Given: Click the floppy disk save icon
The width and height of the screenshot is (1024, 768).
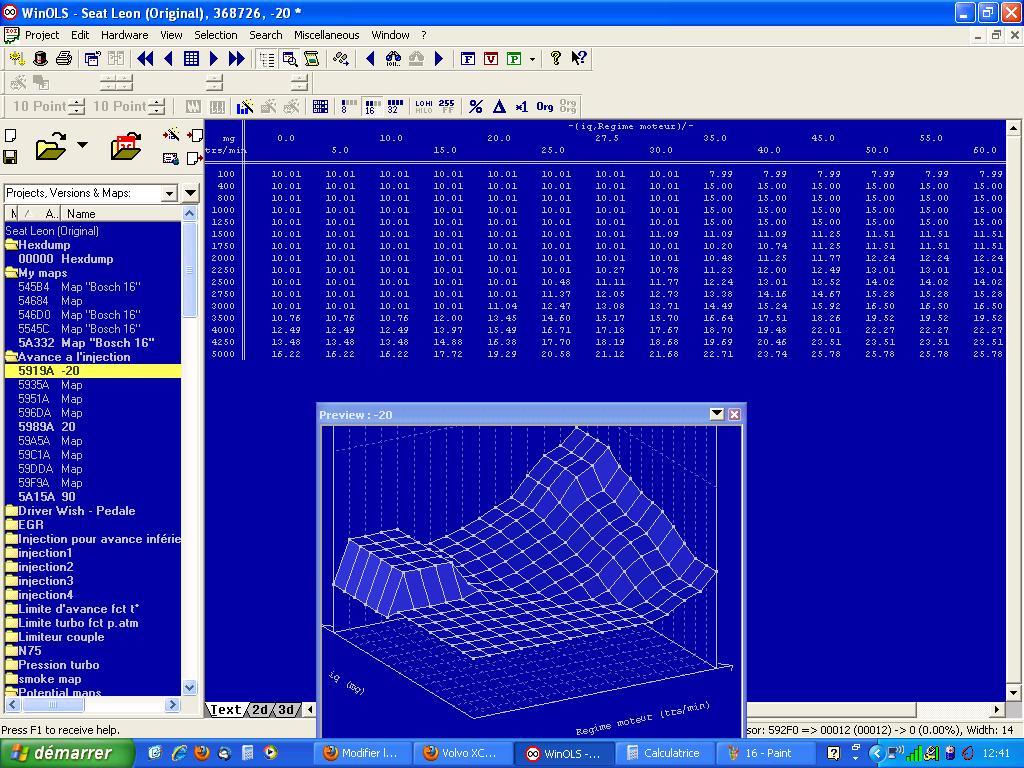Looking at the screenshot, I should click(x=10, y=157).
